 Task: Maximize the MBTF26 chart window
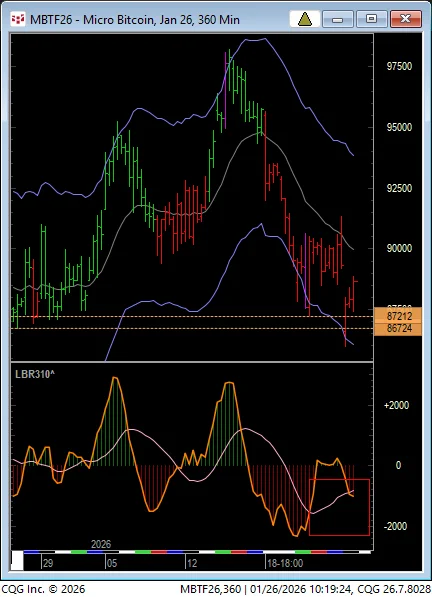point(371,19)
